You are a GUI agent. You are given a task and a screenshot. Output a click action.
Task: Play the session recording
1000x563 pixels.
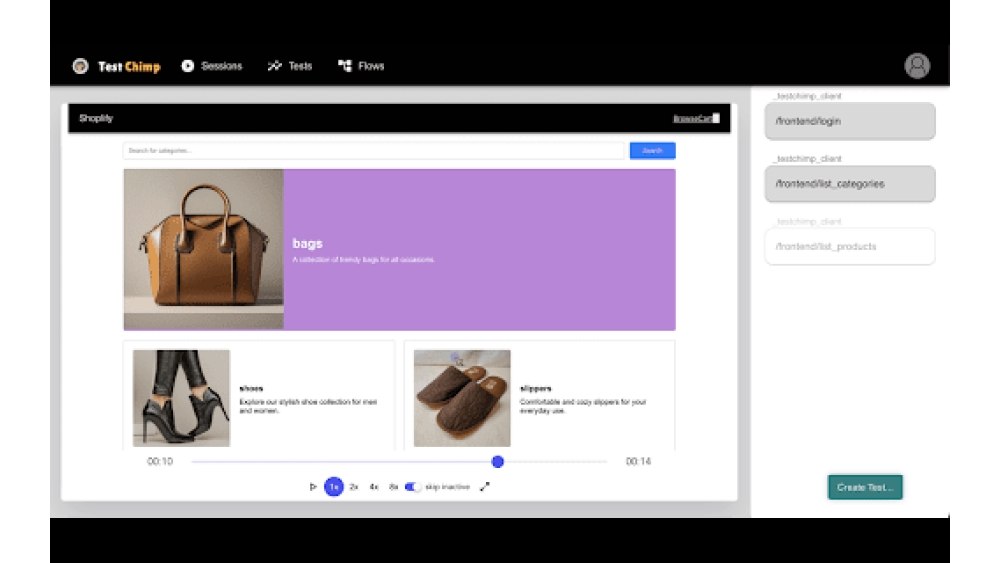[x=312, y=487]
